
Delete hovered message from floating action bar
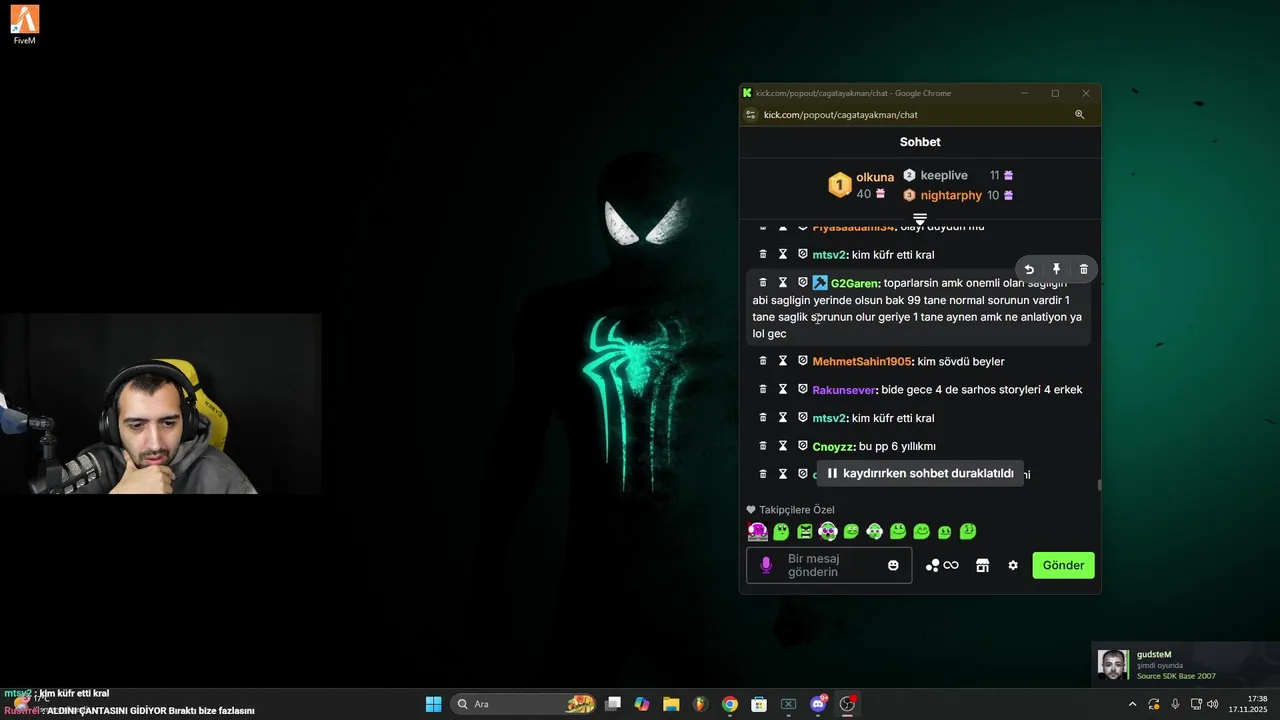point(1084,269)
